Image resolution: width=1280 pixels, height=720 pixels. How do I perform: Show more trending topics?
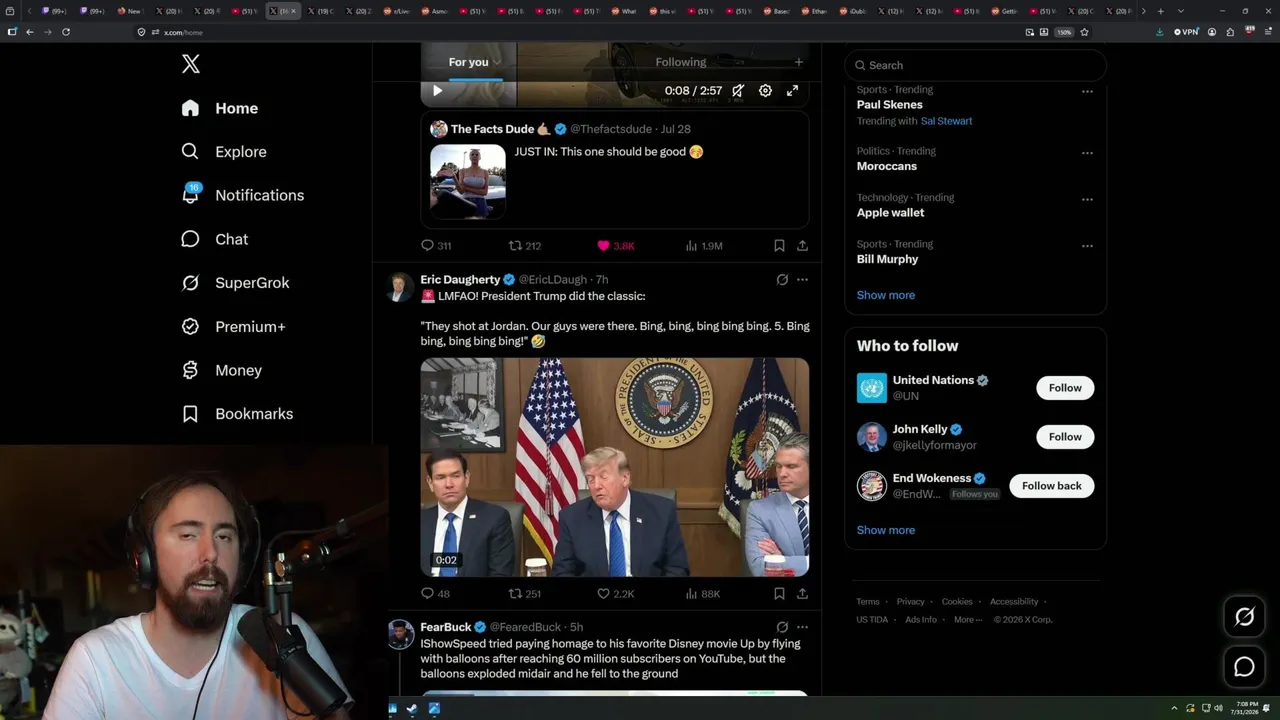point(885,295)
